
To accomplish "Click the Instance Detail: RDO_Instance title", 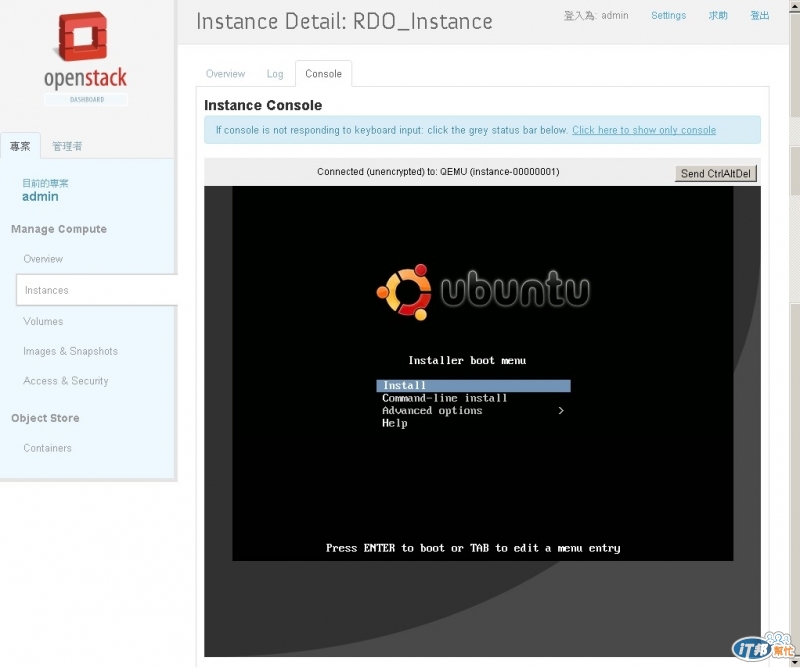I will [344, 21].
